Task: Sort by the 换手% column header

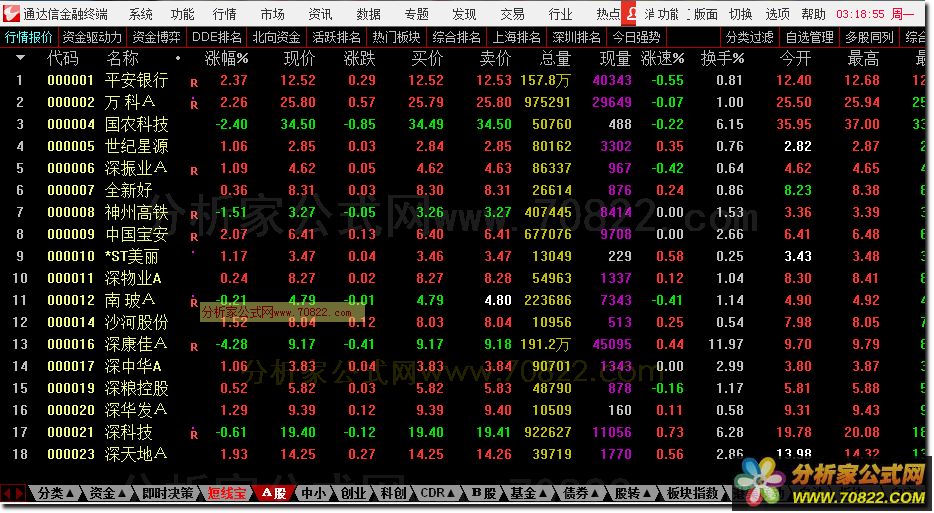Action: pos(723,58)
